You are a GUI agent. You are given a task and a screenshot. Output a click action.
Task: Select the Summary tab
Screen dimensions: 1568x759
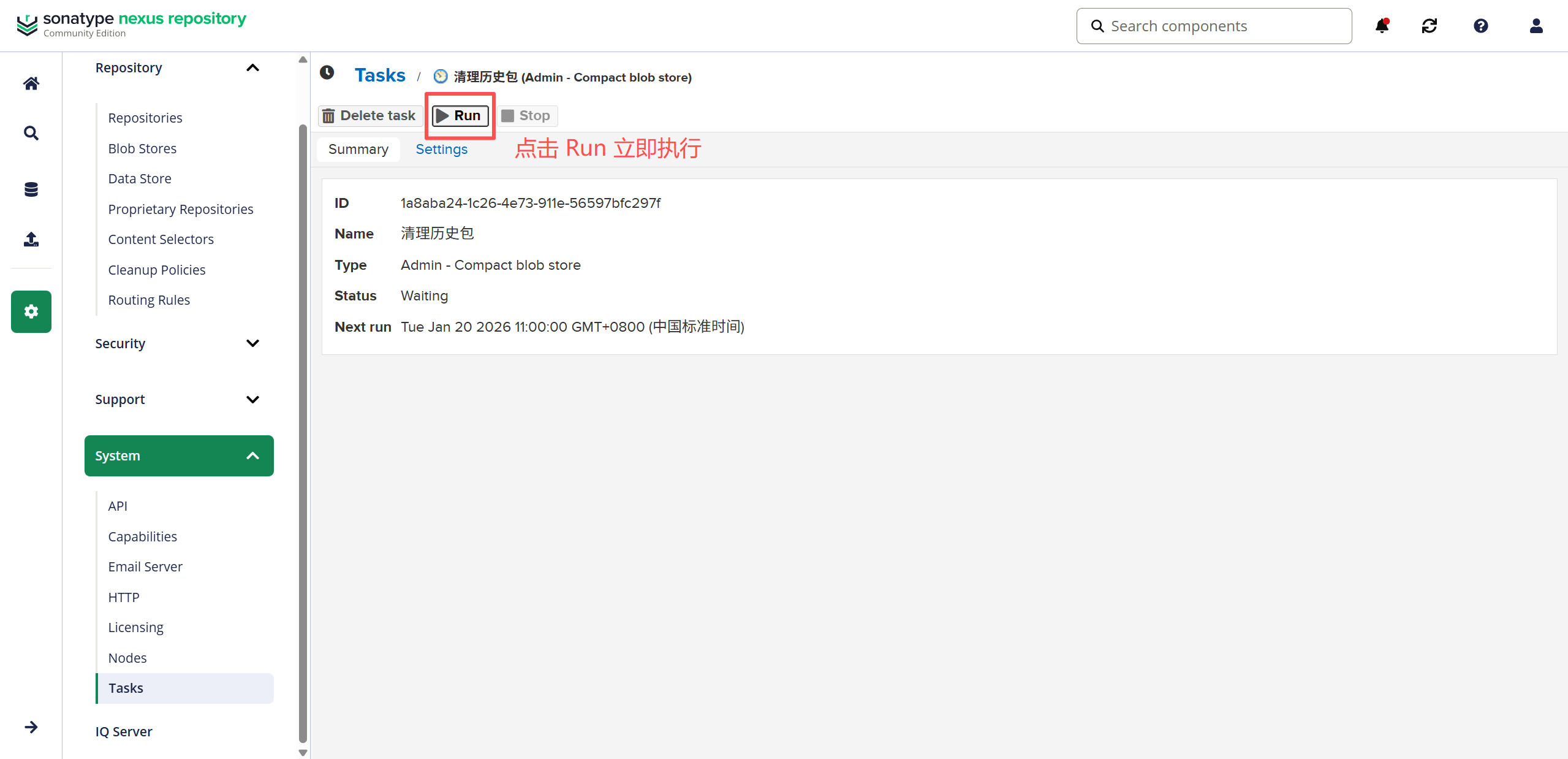[358, 150]
